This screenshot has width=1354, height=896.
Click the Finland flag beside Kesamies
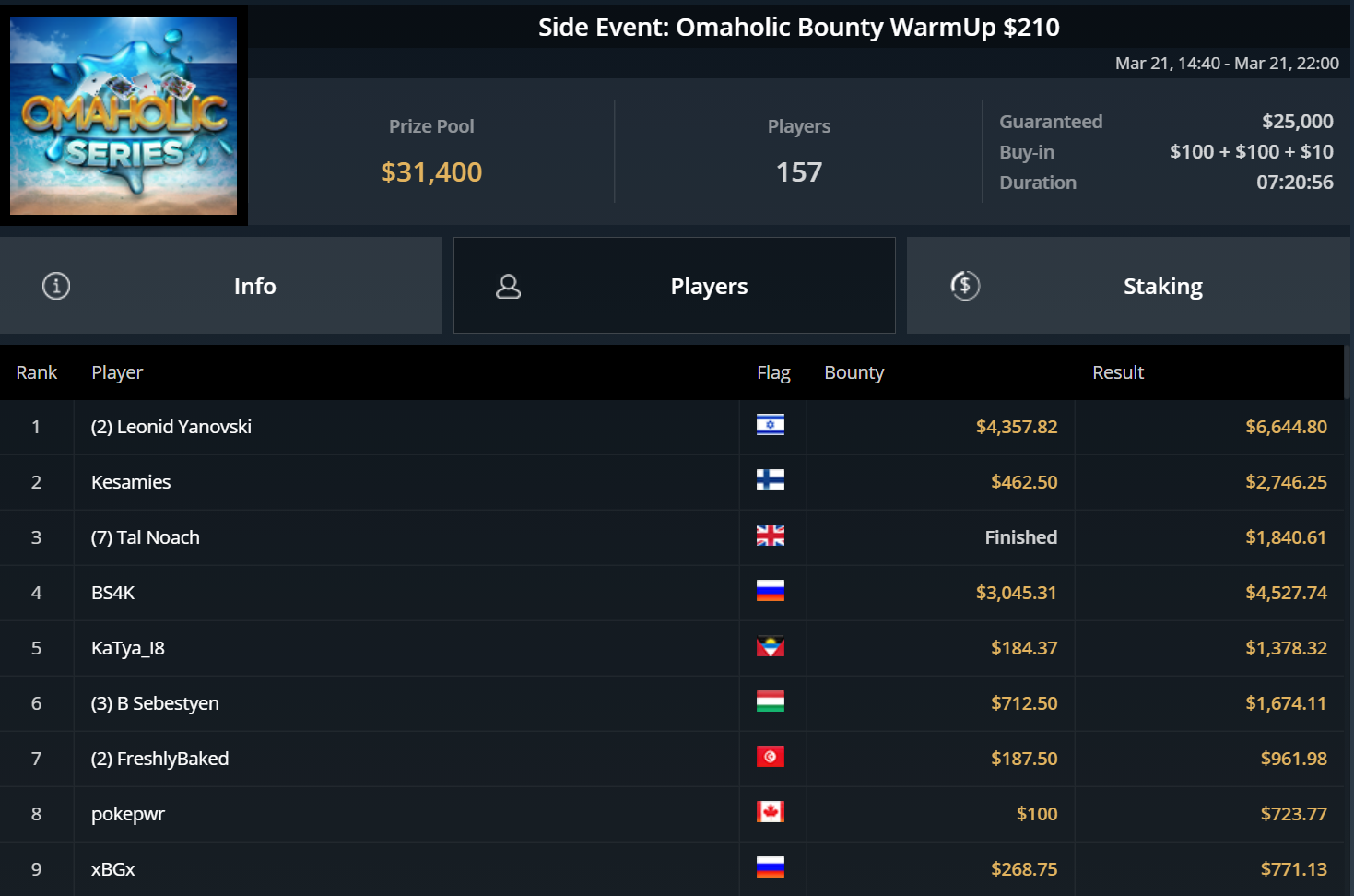(x=771, y=480)
